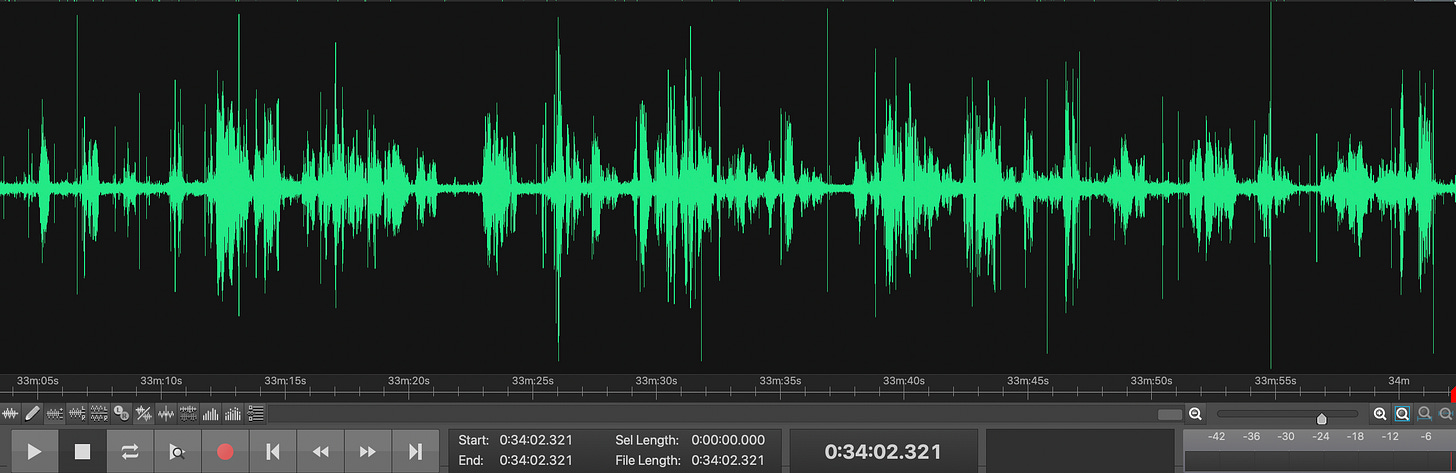Click the Play button

(x=34, y=451)
